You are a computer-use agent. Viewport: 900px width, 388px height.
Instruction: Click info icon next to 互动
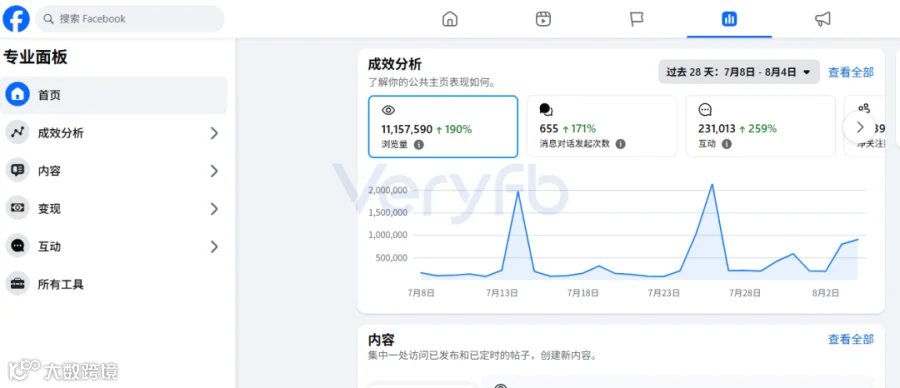point(727,144)
